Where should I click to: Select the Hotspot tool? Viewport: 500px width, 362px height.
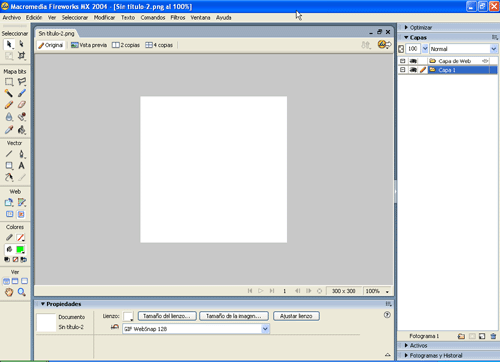[9, 202]
